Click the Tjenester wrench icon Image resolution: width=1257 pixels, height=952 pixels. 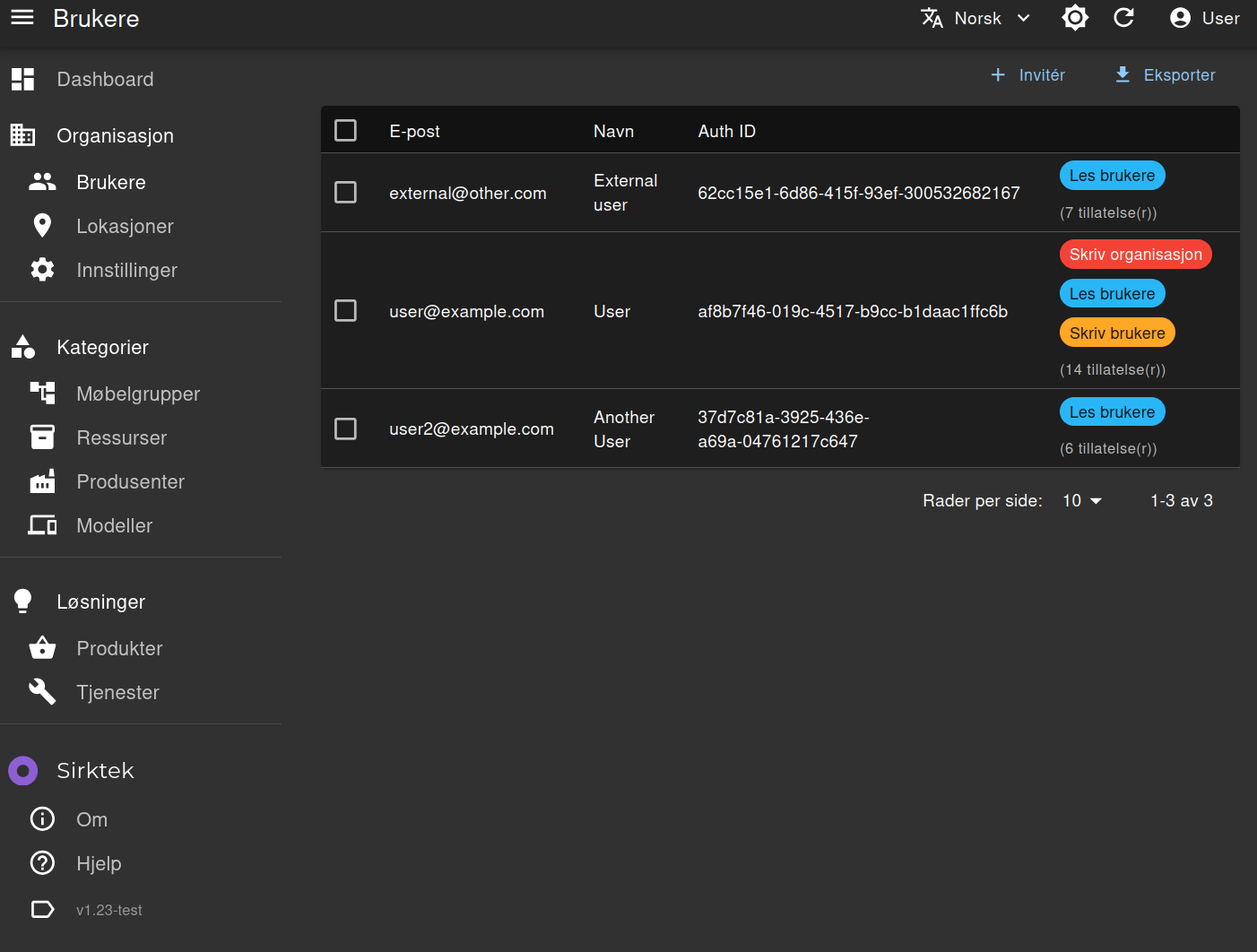click(42, 692)
